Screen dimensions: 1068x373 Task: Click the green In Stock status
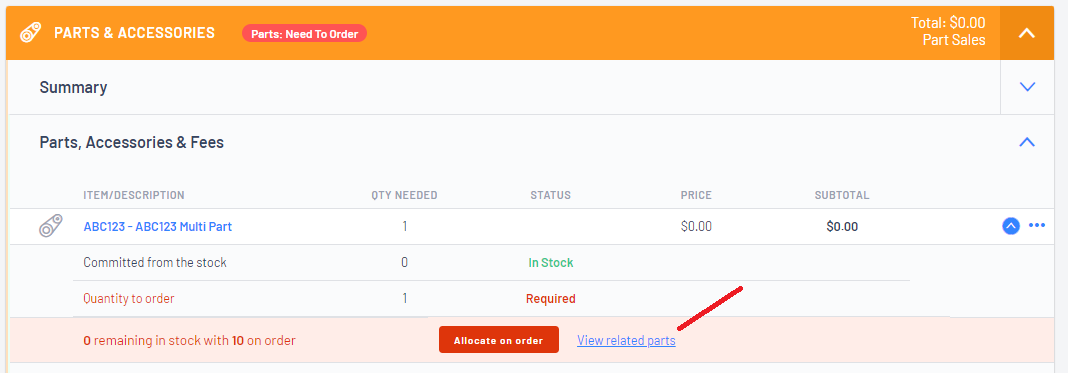pyautogui.click(x=550, y=263)
